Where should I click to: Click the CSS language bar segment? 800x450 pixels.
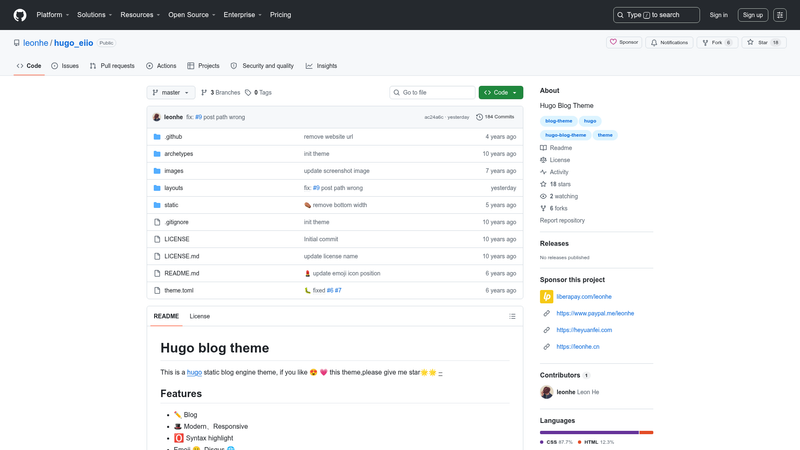pos(589,432)
